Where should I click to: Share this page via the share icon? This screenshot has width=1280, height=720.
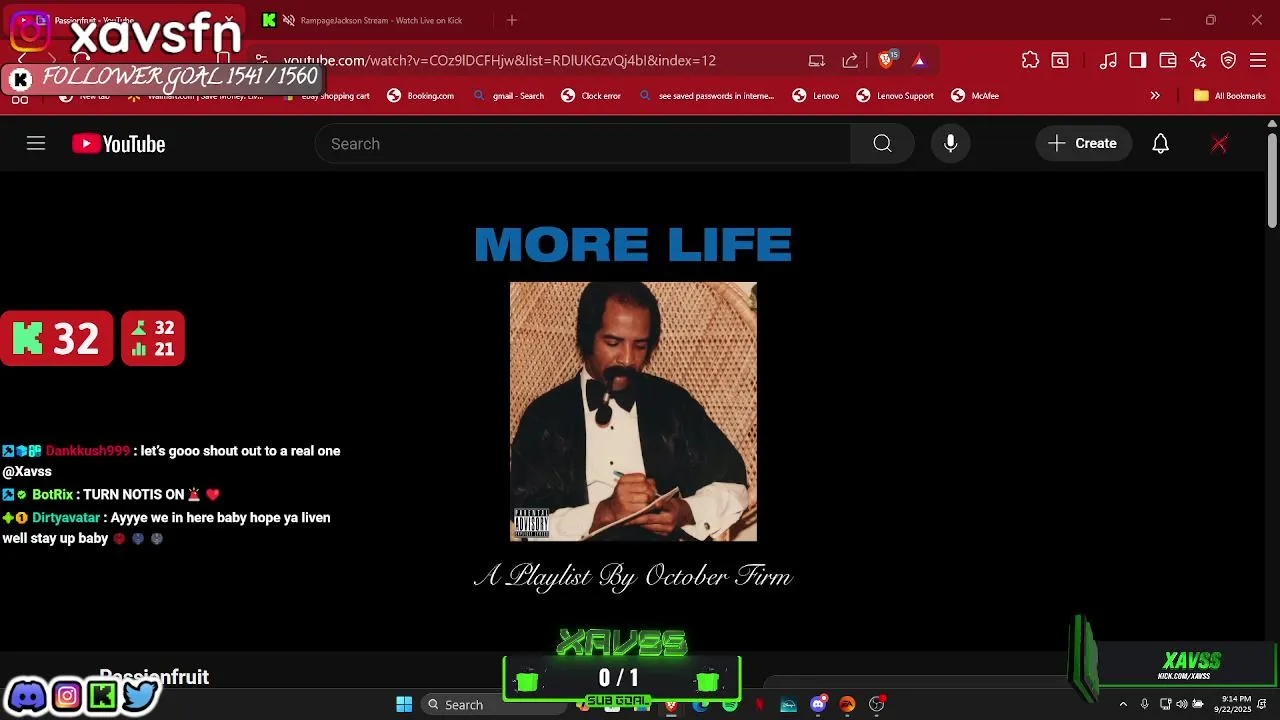click(x=850, y=61)
